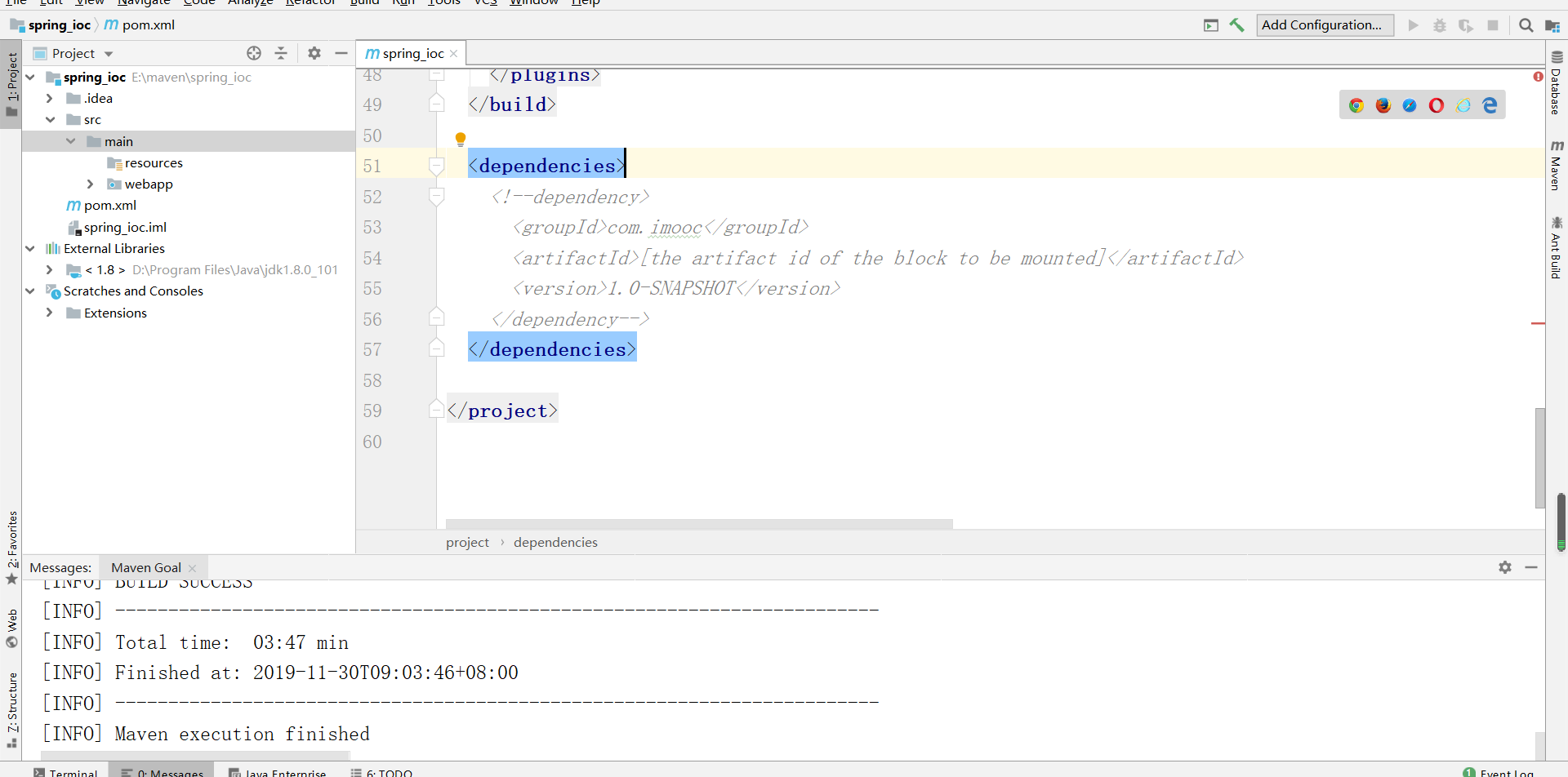Image resolution: width=1568 pixels, height=777 pixels.
Task: Click the run anything icon left of hammer
Action: pos(1211,25)
